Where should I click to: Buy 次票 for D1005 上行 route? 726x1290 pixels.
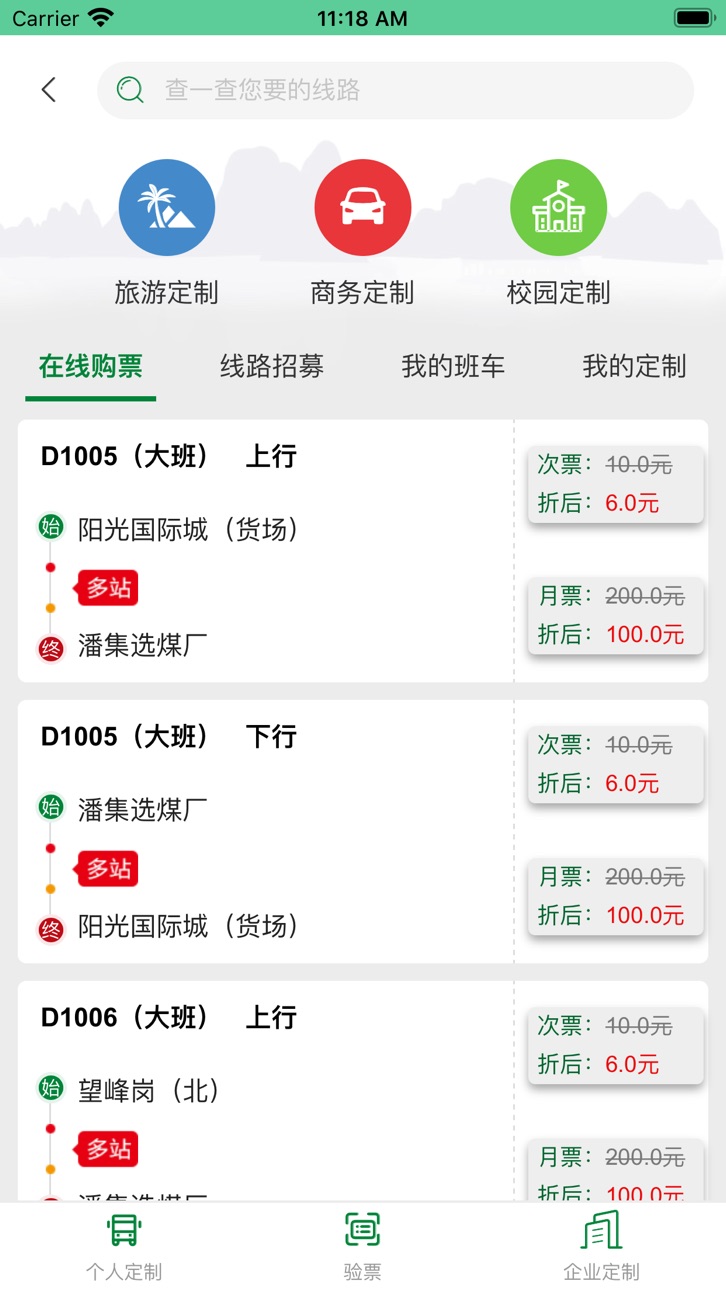coord(615,484)
